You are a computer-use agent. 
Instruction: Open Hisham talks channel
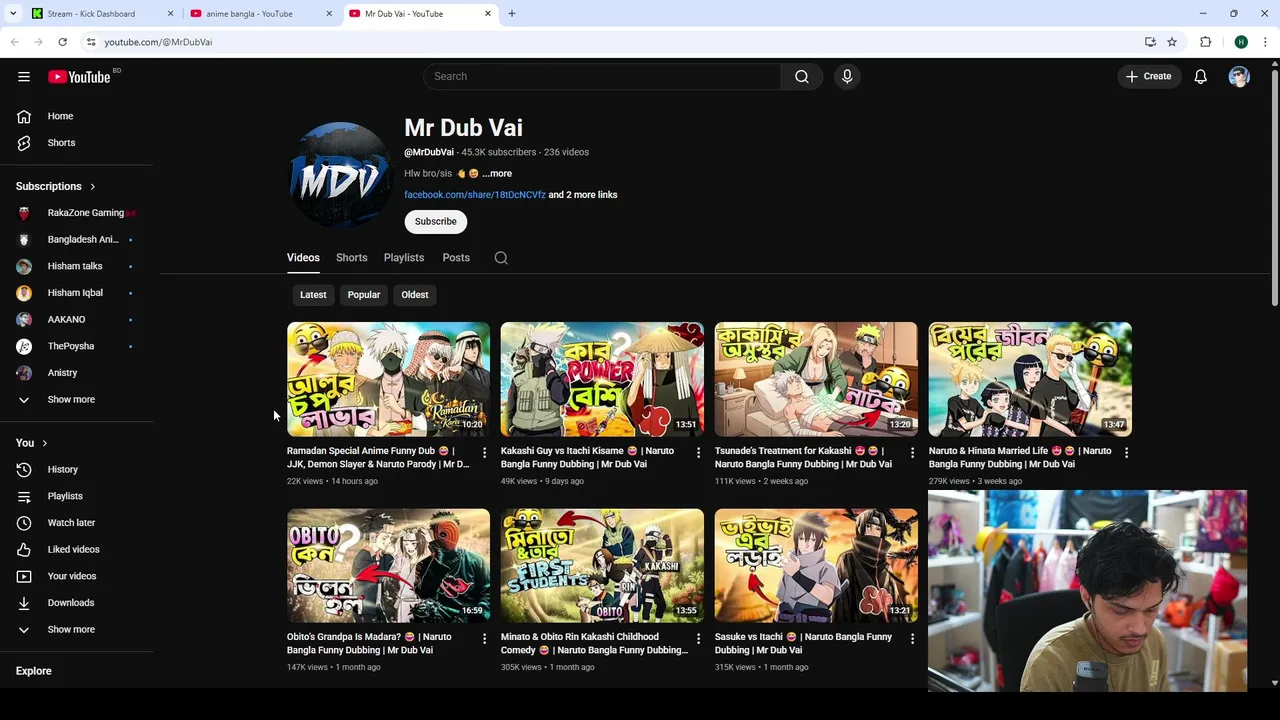[x=76, y=266]
